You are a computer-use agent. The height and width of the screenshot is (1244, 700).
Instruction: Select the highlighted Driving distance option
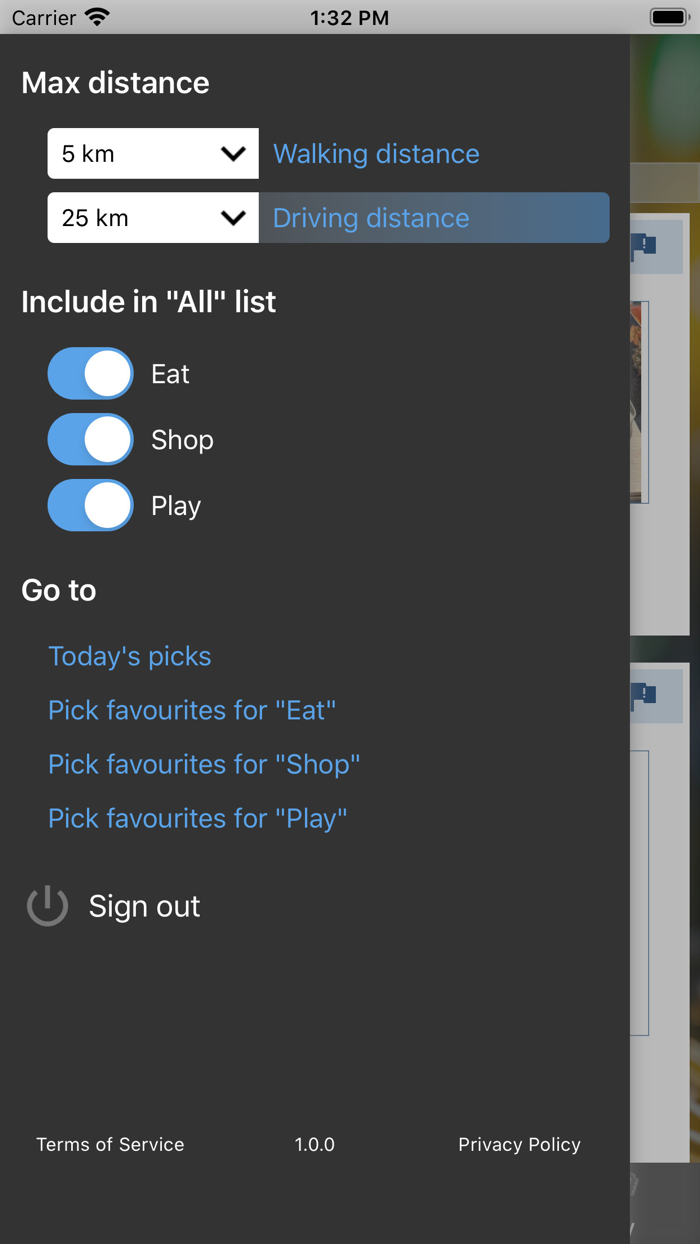[370, 217]
